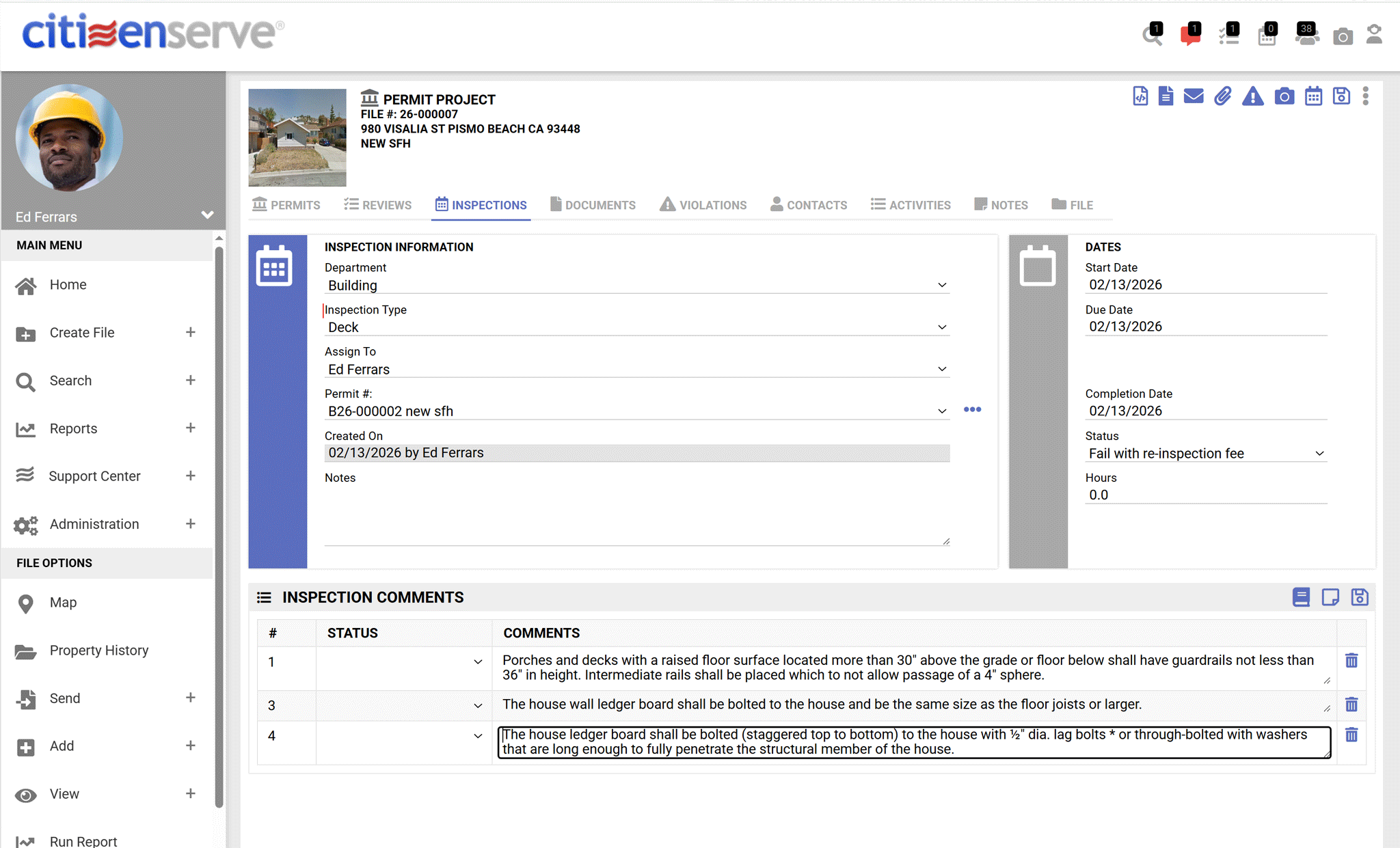Viewport: 1400px width, 848px height.
Task: Open the top header camera icon
Action: (x=1343, y=36)
